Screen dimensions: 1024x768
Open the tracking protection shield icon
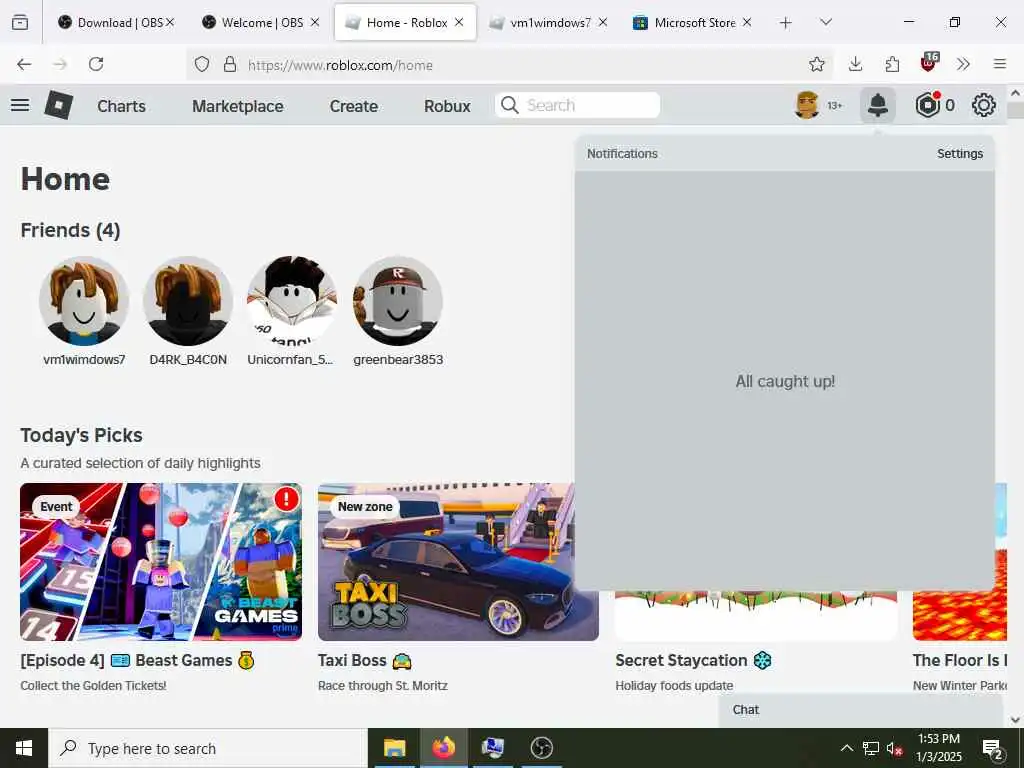click(x=202, y=64)
